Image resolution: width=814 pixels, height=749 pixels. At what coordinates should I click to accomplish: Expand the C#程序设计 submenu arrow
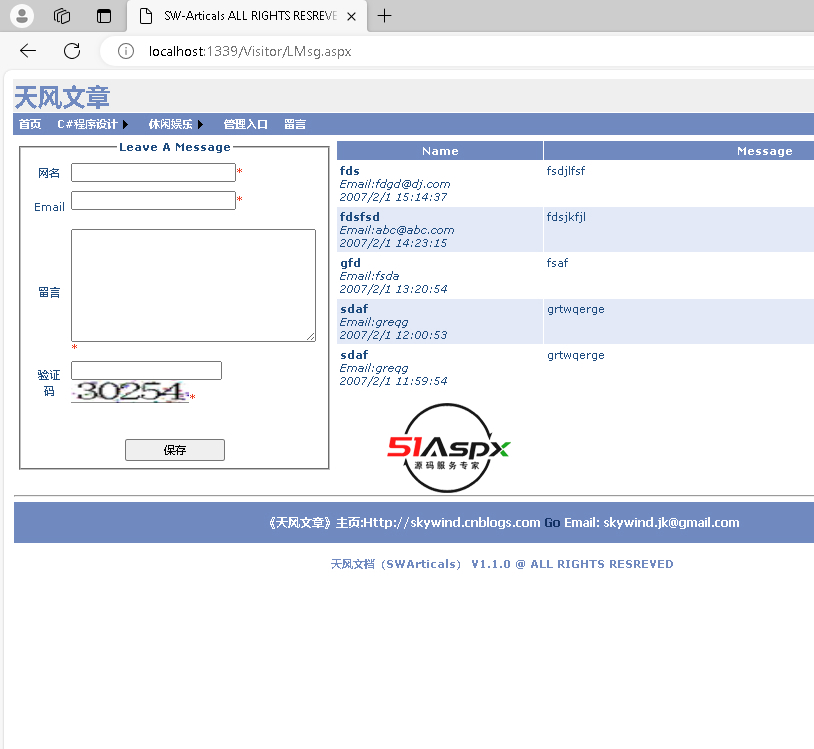click(125, 124)
